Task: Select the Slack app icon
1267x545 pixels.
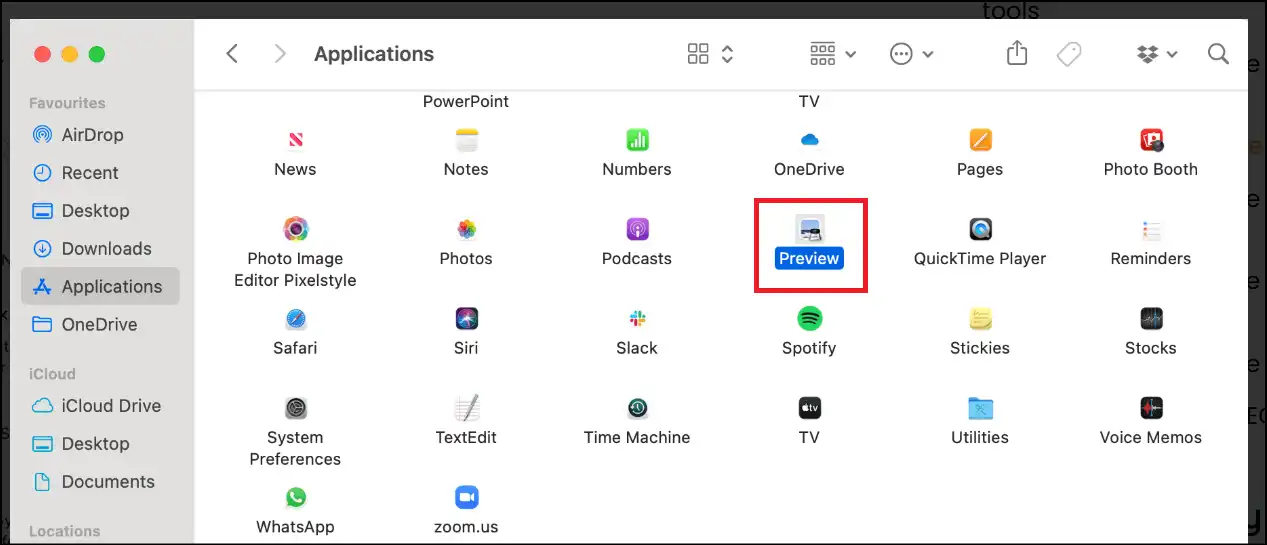Action: coord(637,319)
